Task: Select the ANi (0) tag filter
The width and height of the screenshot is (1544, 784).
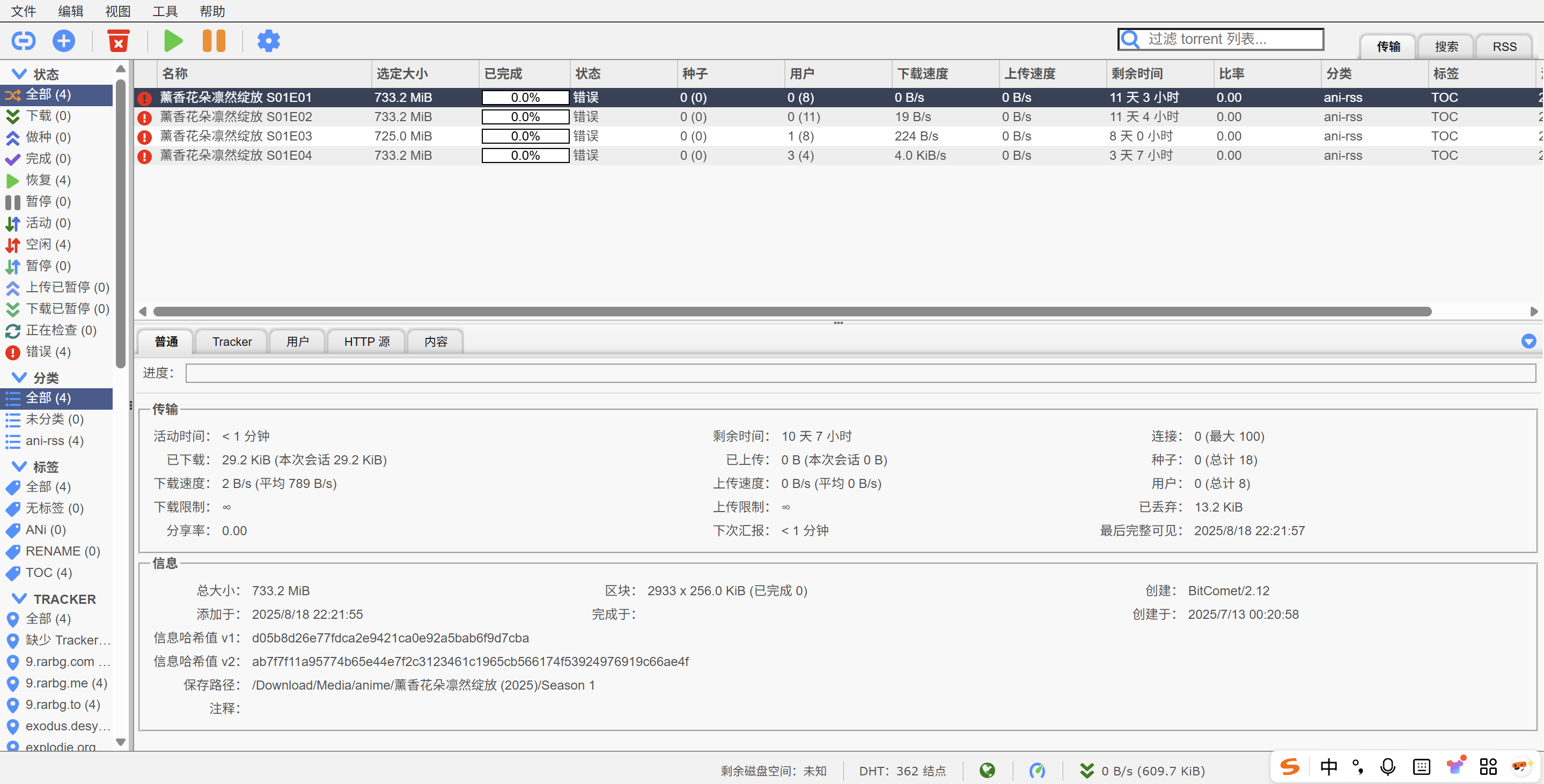Action: (x=56, y=529)
